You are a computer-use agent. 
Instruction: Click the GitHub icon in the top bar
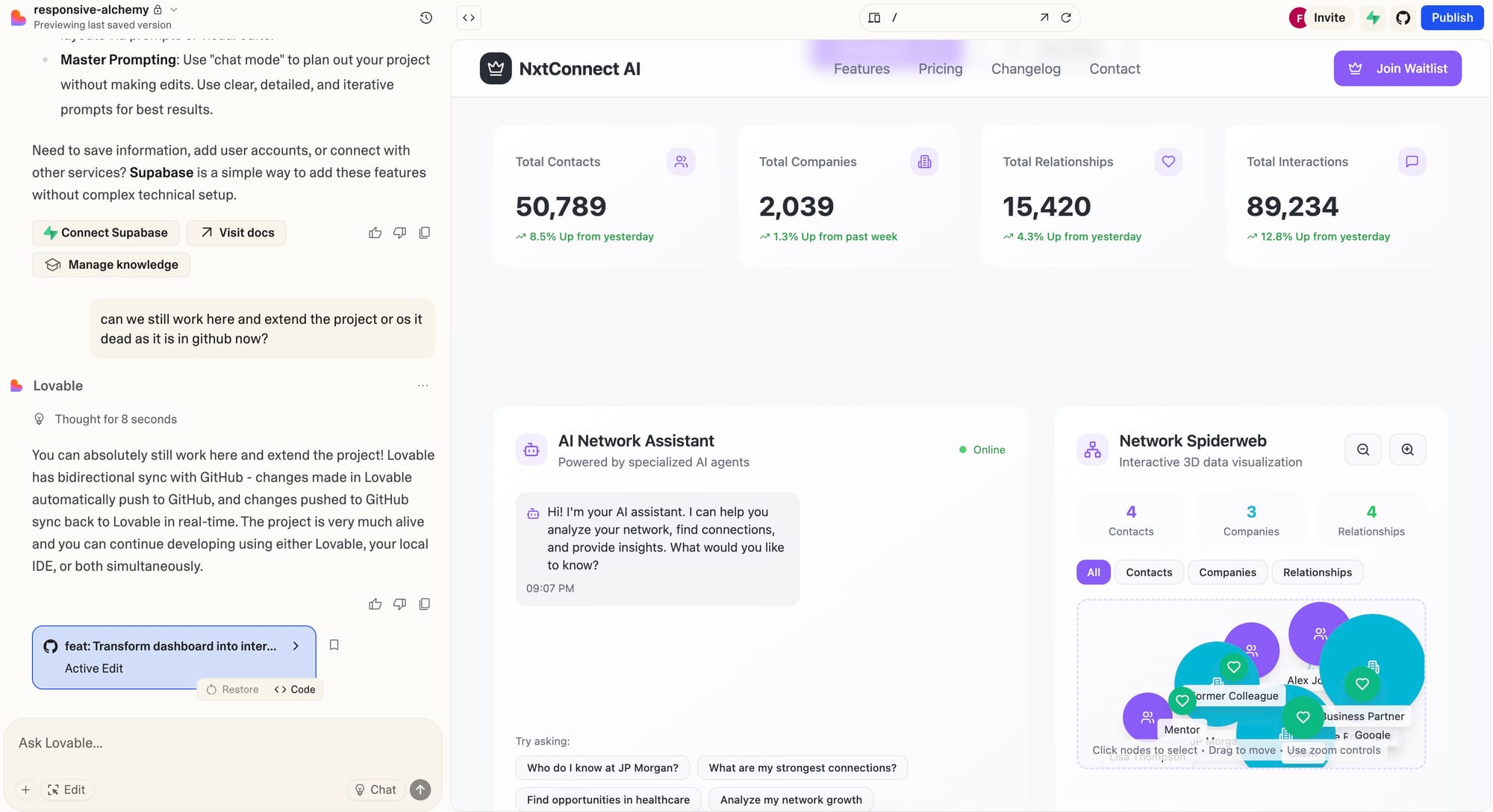pos(1403,17)
